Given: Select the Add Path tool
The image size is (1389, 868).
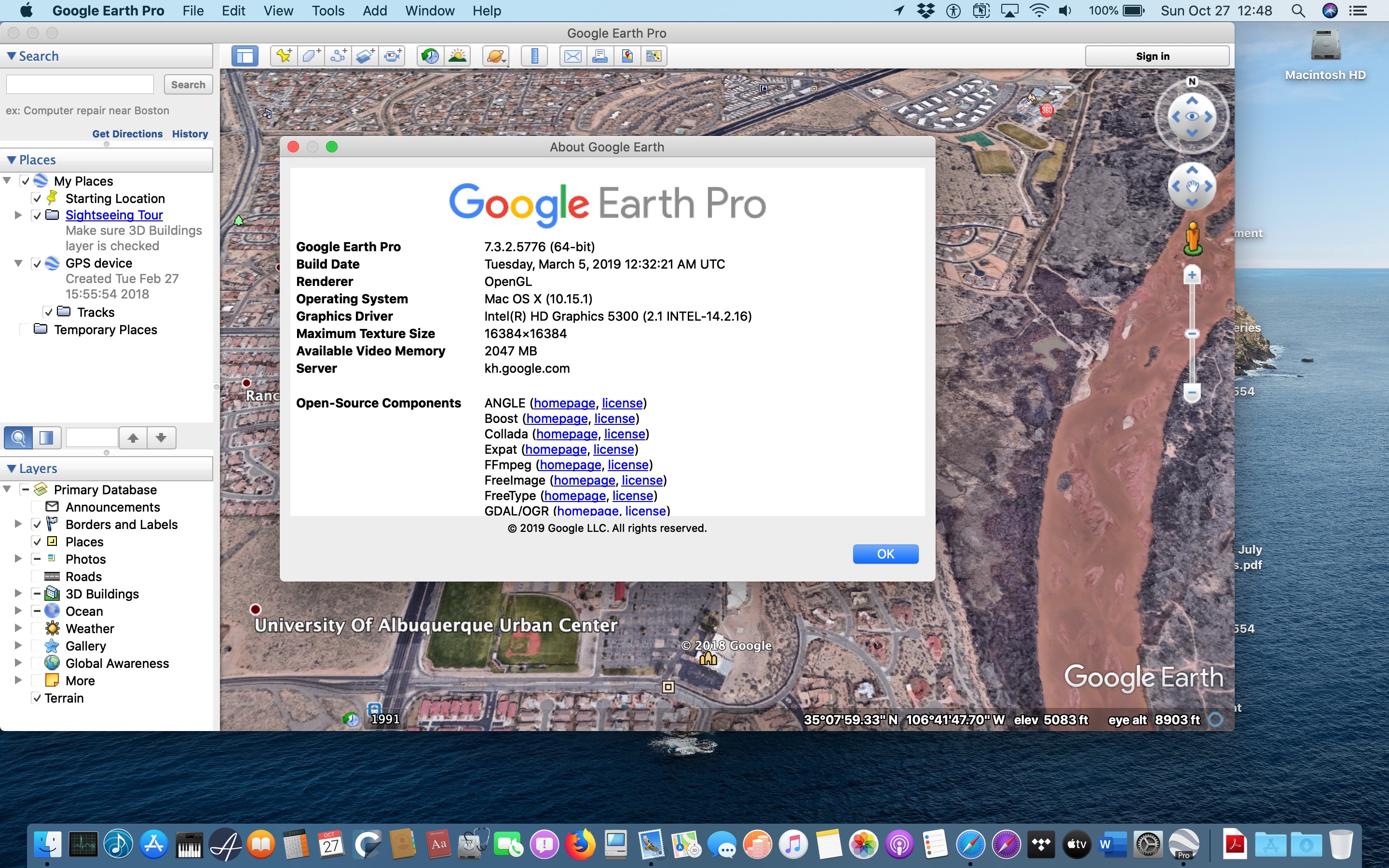Looking at the screenshot, I should [338, 56].
